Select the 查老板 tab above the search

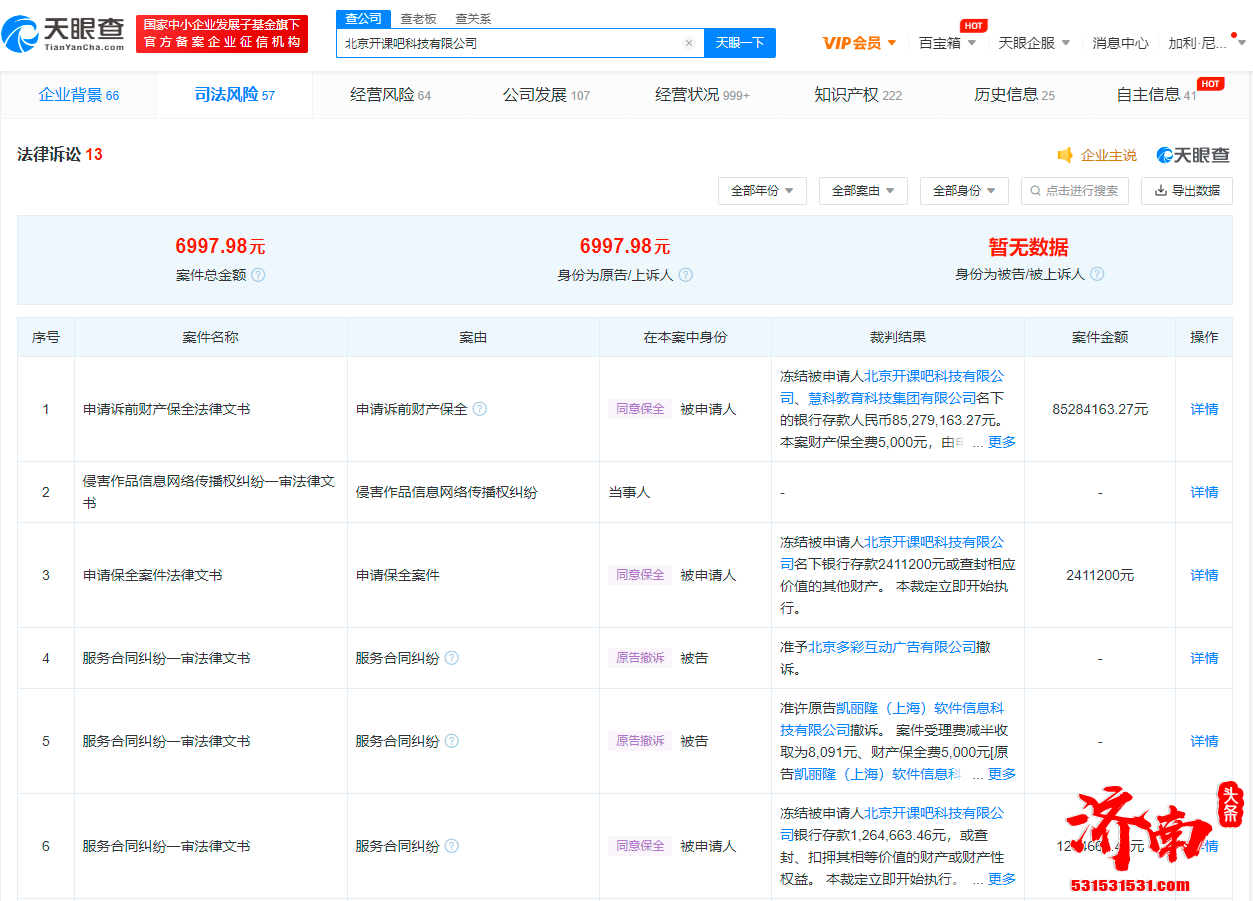417,18
